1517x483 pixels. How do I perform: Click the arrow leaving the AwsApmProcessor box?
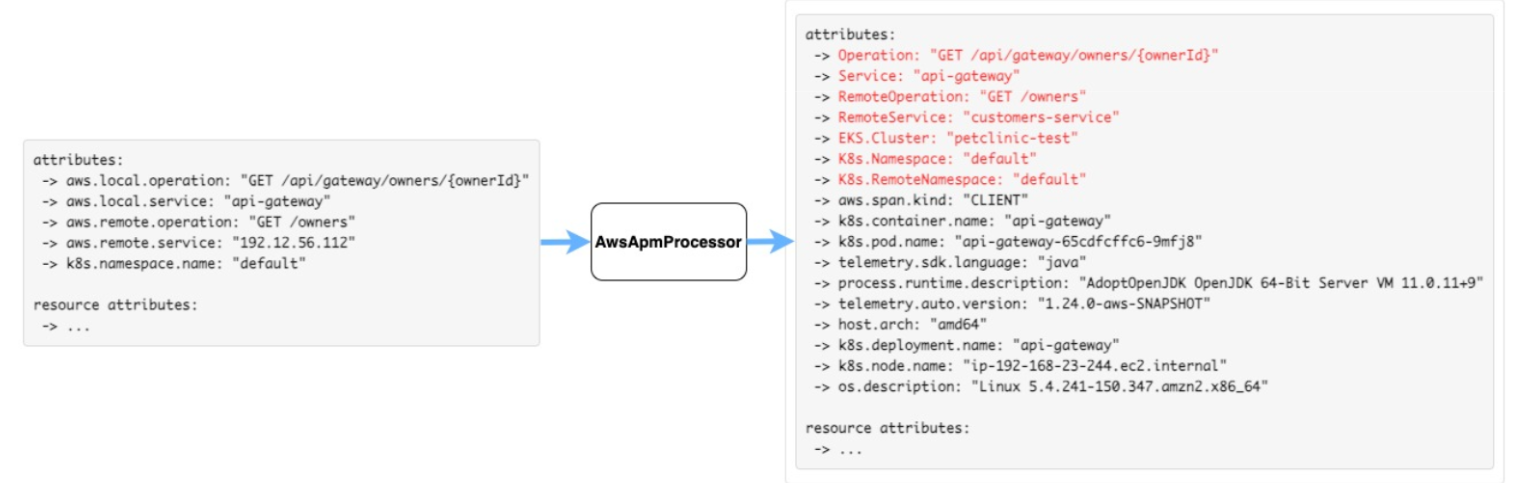pyautogui.click(x=771, y=242)
